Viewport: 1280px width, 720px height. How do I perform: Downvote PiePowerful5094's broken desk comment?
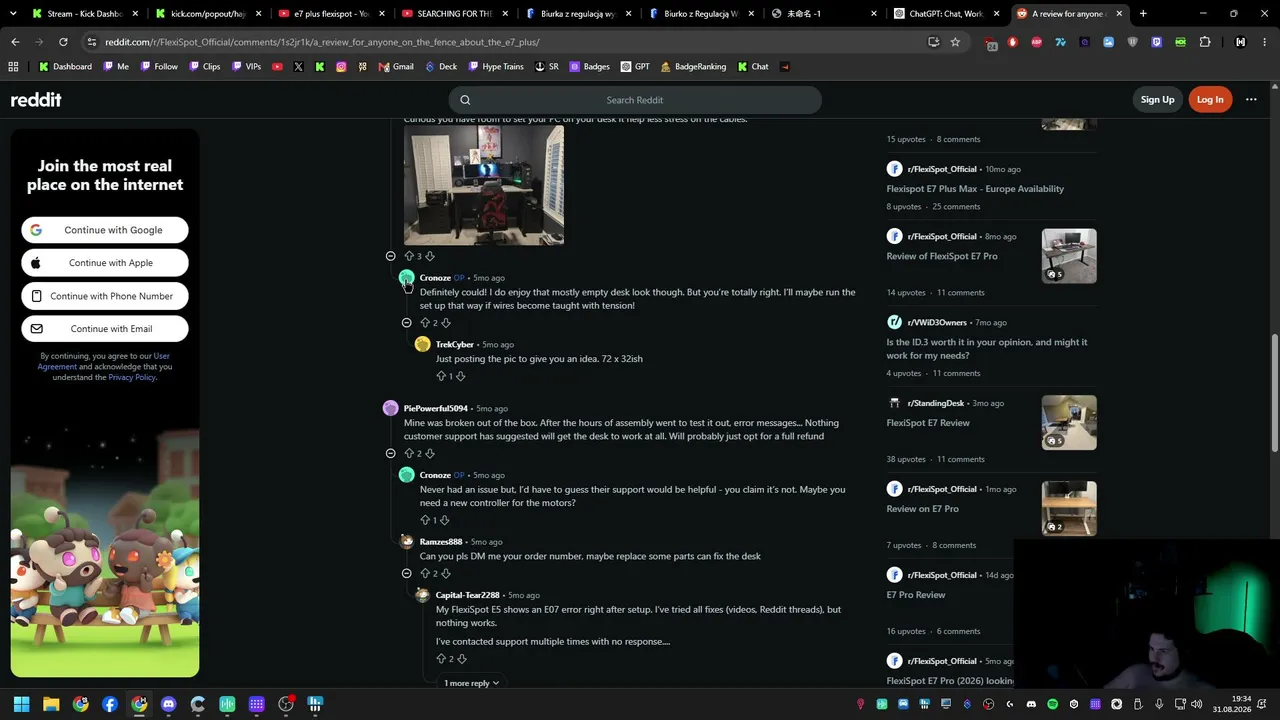[430, 453]
